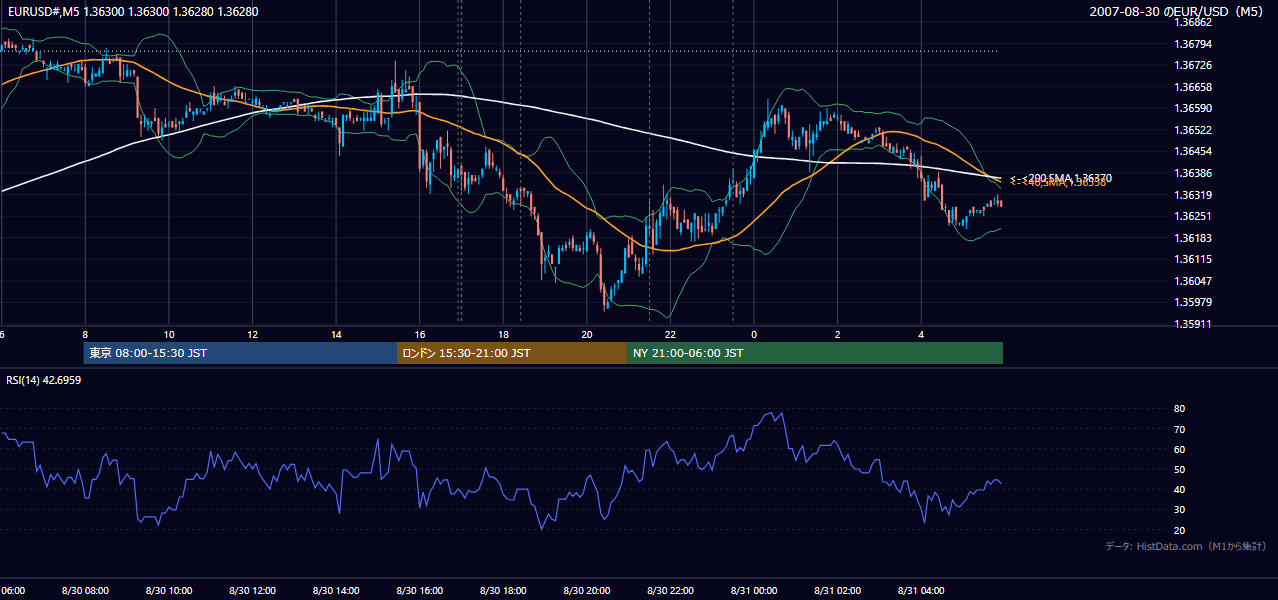Click price level 1.36522 on the axis
The height and width of the screenshot is (600, 1278).
tap(1192, 130)
